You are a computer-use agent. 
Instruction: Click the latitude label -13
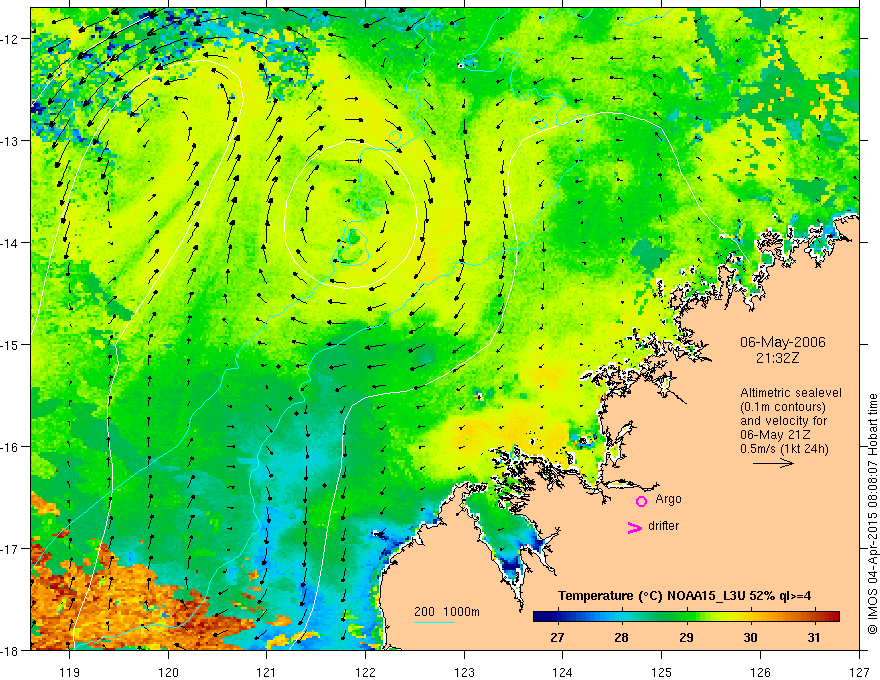pyautogui.click(x=10, y=141)
